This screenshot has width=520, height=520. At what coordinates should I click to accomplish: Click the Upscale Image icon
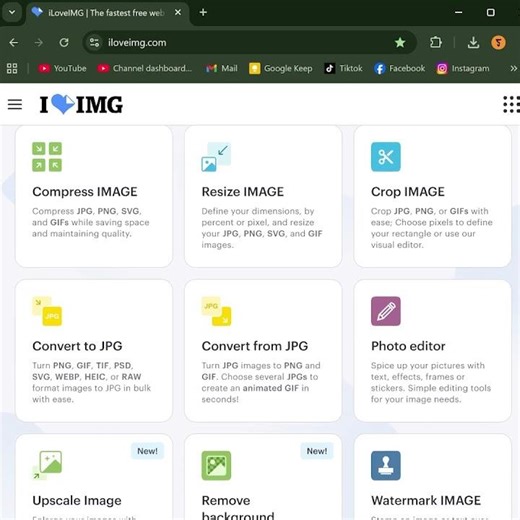tap(47, 465)
